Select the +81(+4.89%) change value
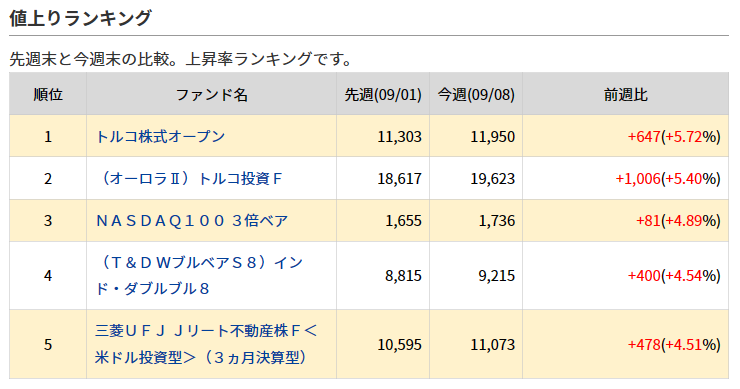The image size is (740, 389). pos(678,220)
